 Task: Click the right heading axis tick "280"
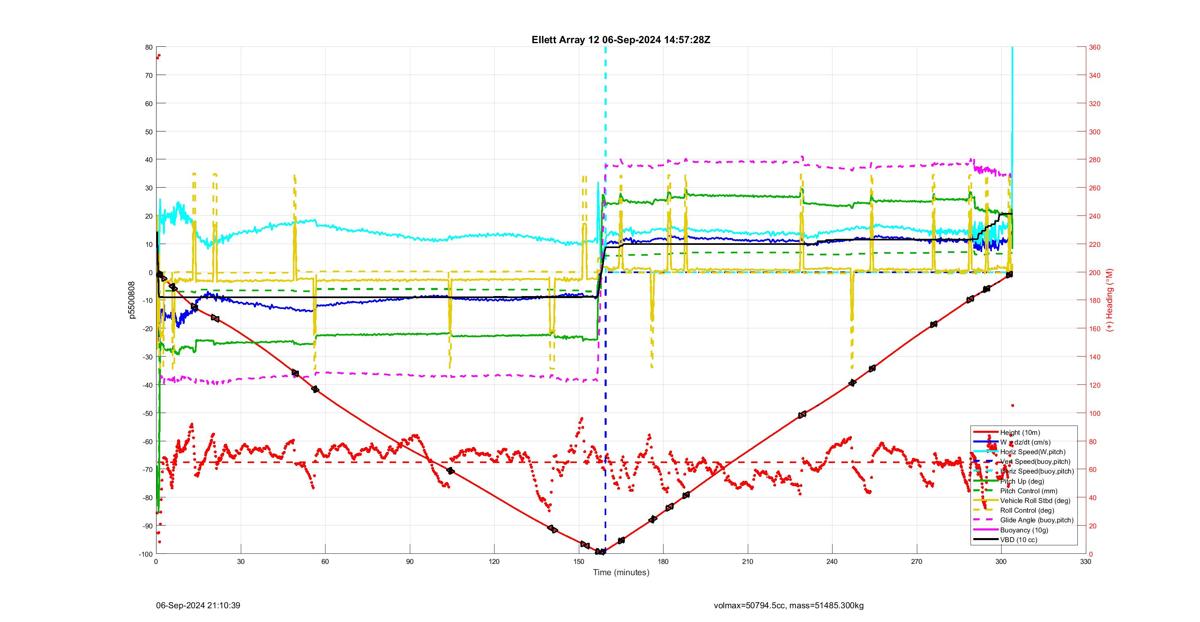click(x=1095, y=160)
